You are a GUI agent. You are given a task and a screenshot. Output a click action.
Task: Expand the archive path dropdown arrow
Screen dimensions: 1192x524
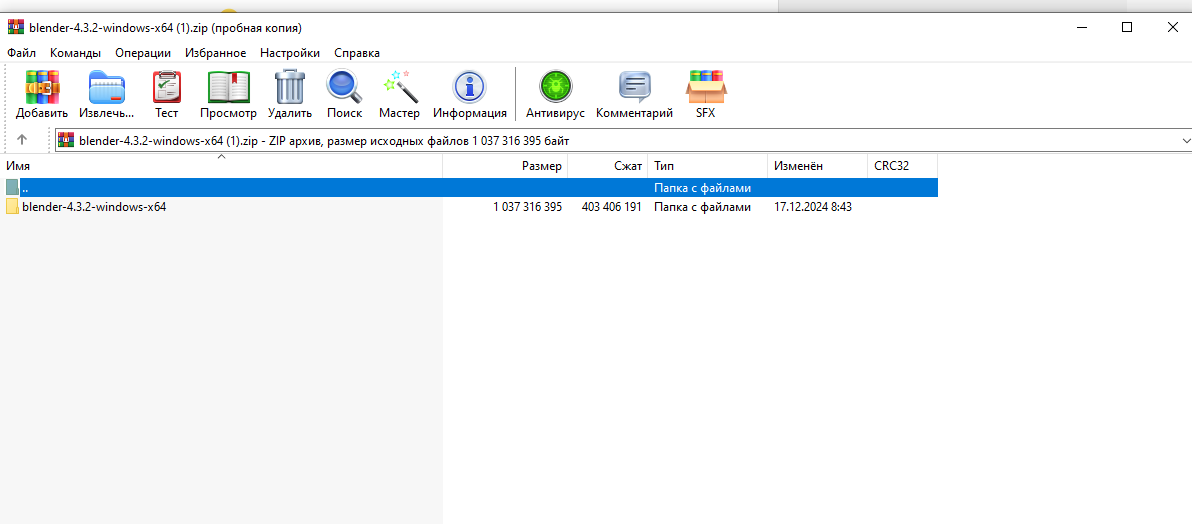(1185, 141)
